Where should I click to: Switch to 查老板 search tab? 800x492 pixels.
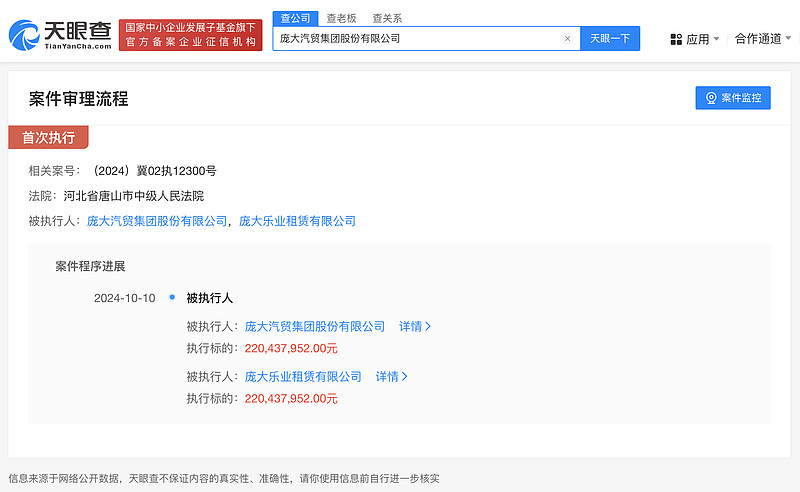coord(341,18)
